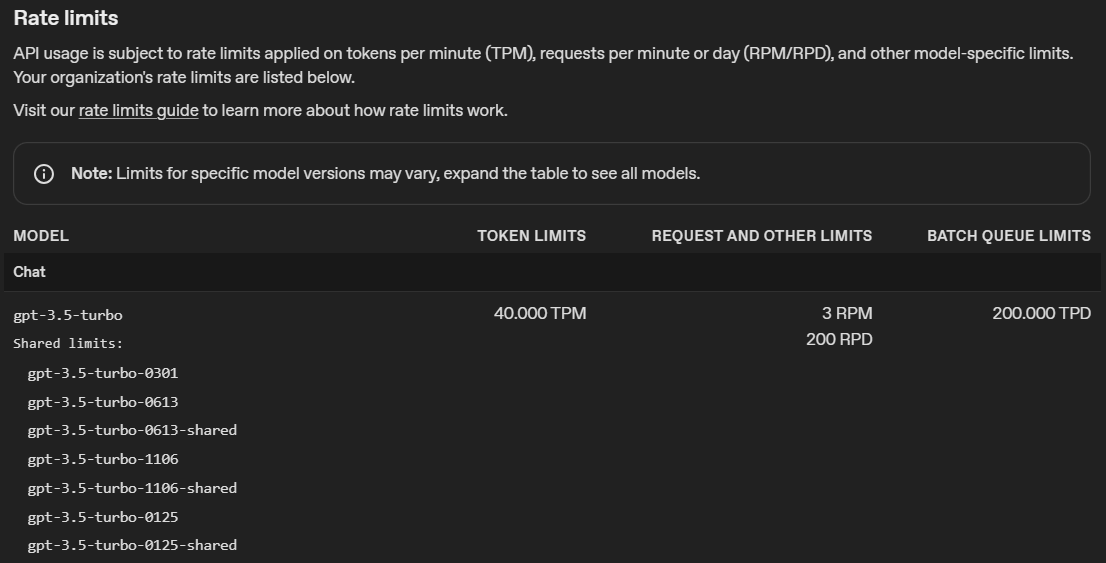The image size is (1106, 563).
Task: Open the rate limits guide link
Action: click(x=138, y=110)
